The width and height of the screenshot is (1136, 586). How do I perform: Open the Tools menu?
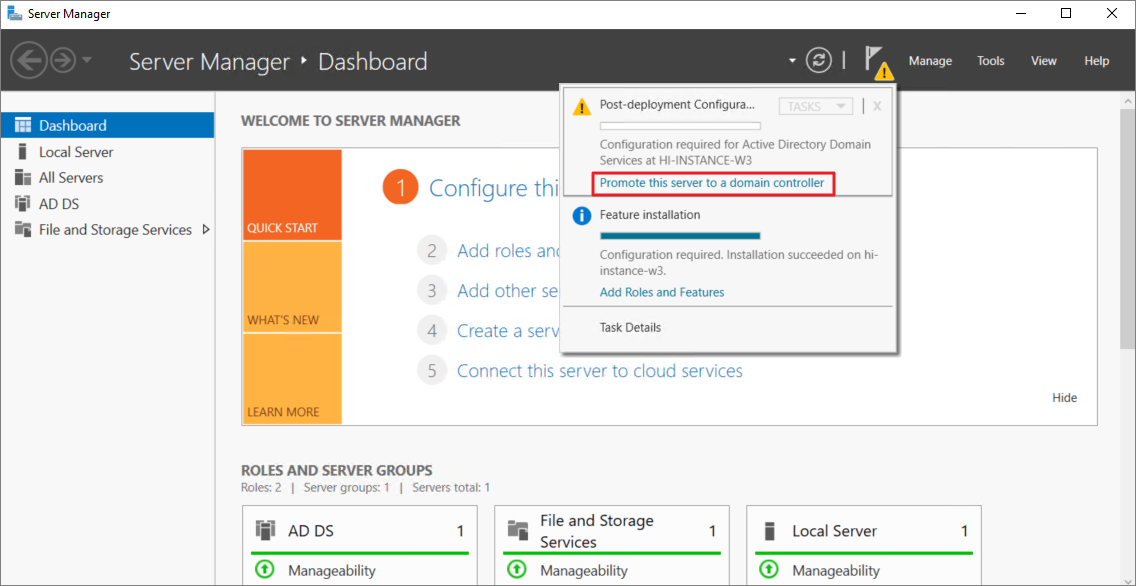click(990, 61)
